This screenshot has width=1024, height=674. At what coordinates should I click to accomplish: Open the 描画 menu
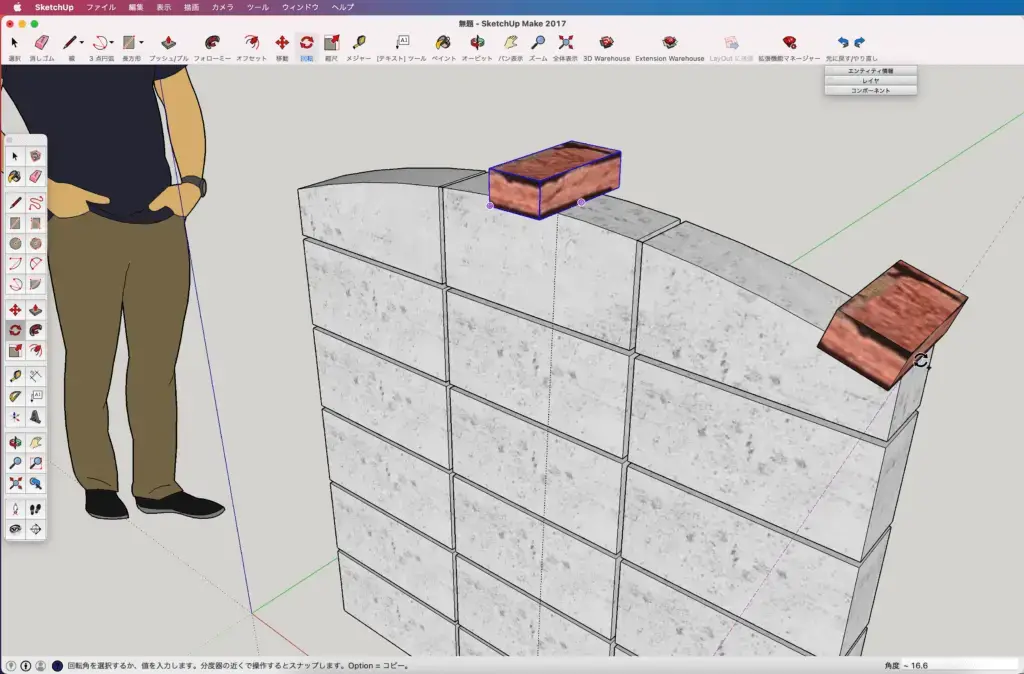click(x=191, y=7)
